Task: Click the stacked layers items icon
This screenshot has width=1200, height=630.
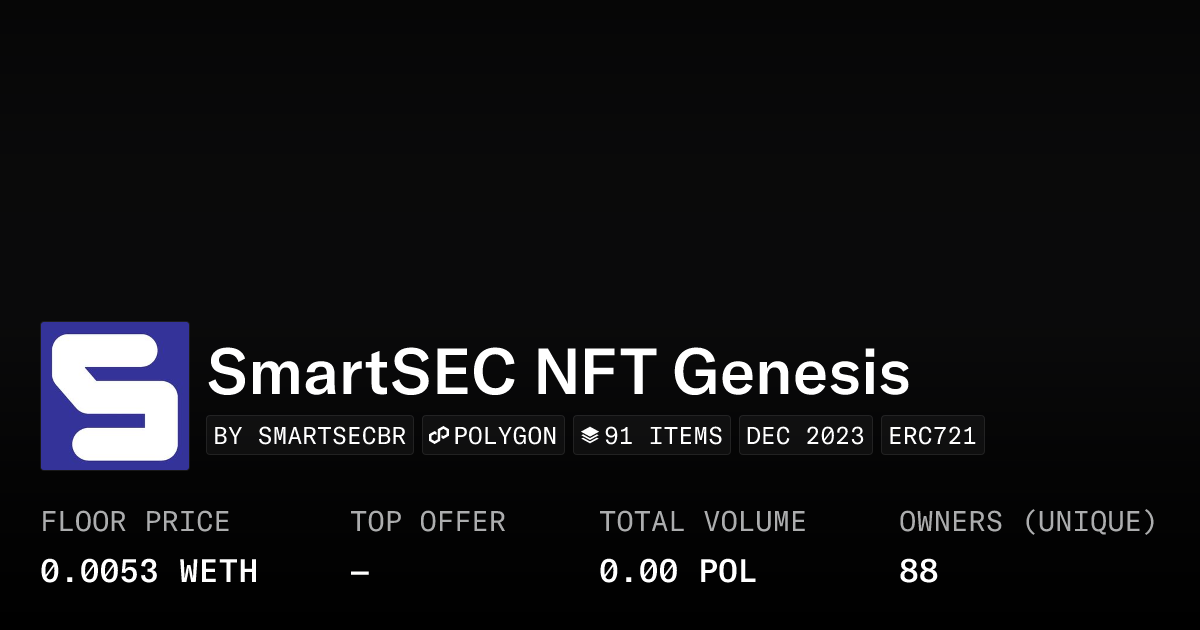Action: 590,436
